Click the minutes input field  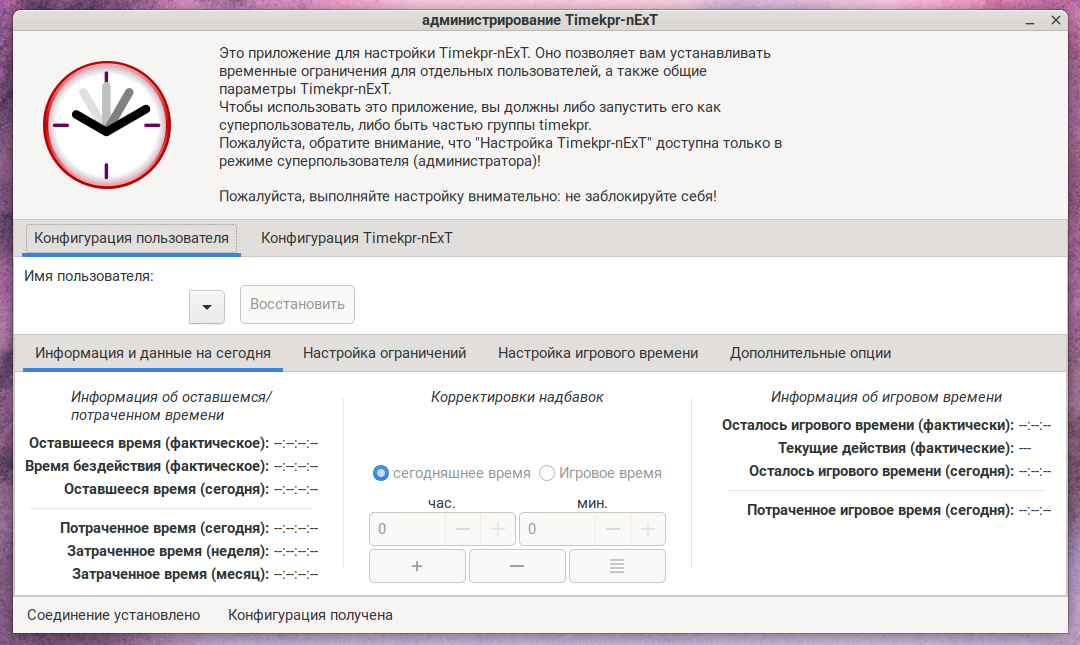(x=558, y=529)
